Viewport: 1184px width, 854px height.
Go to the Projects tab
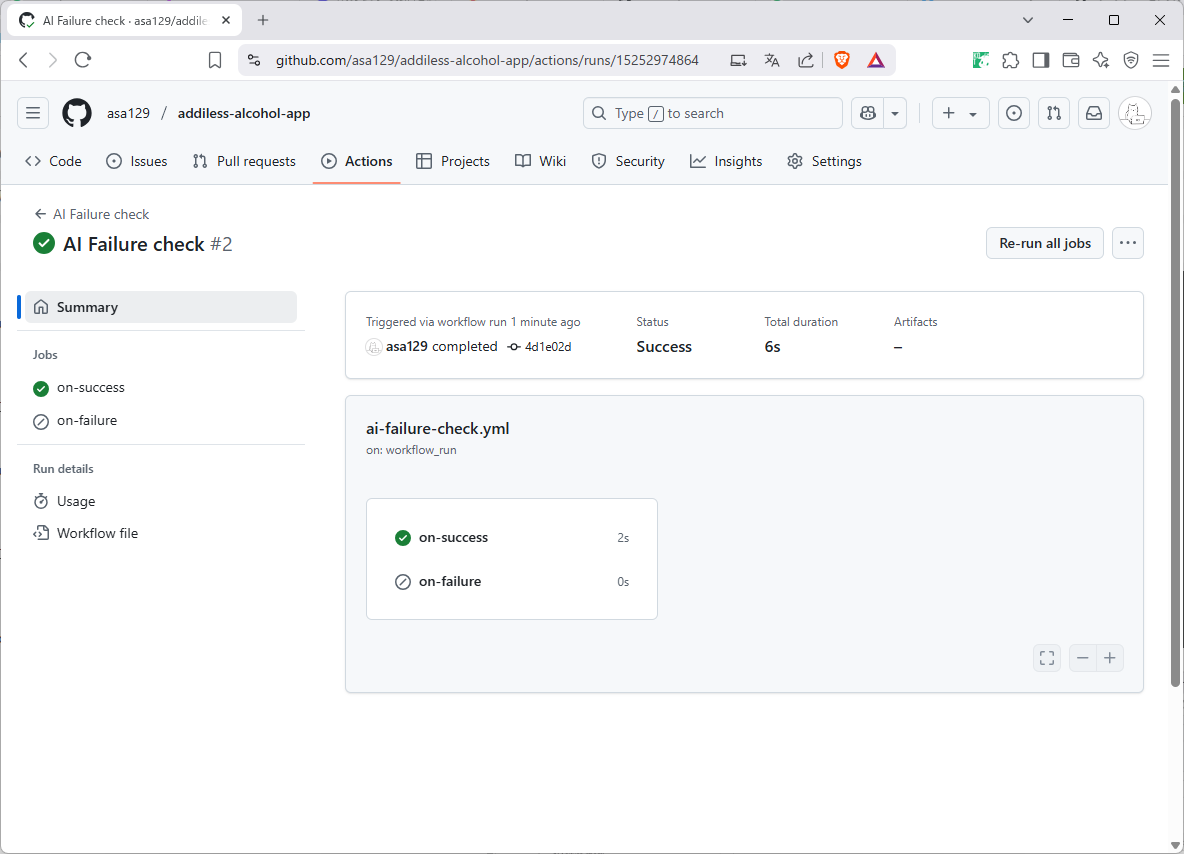(x=453, y=161)
